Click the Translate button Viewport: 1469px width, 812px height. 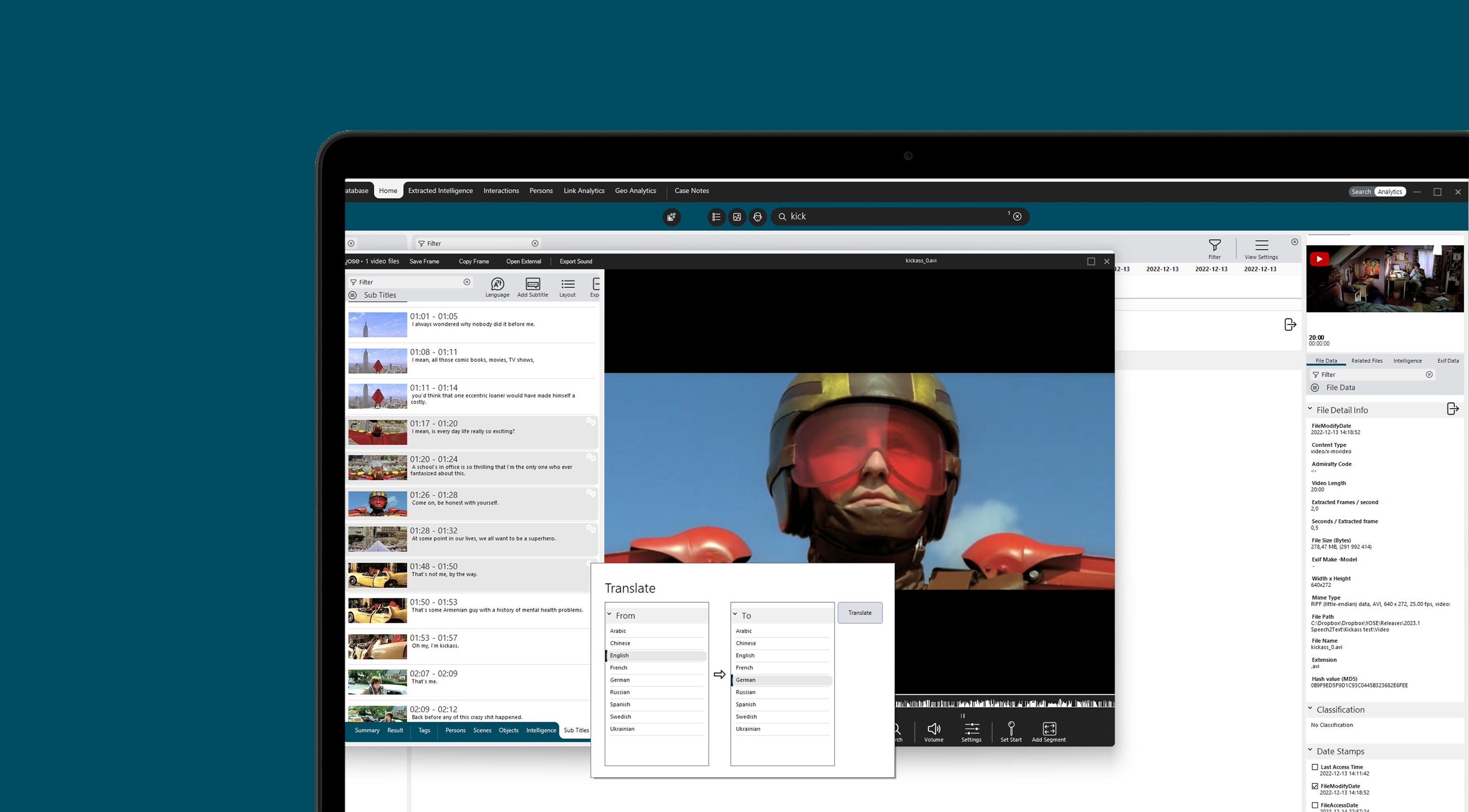859,613
